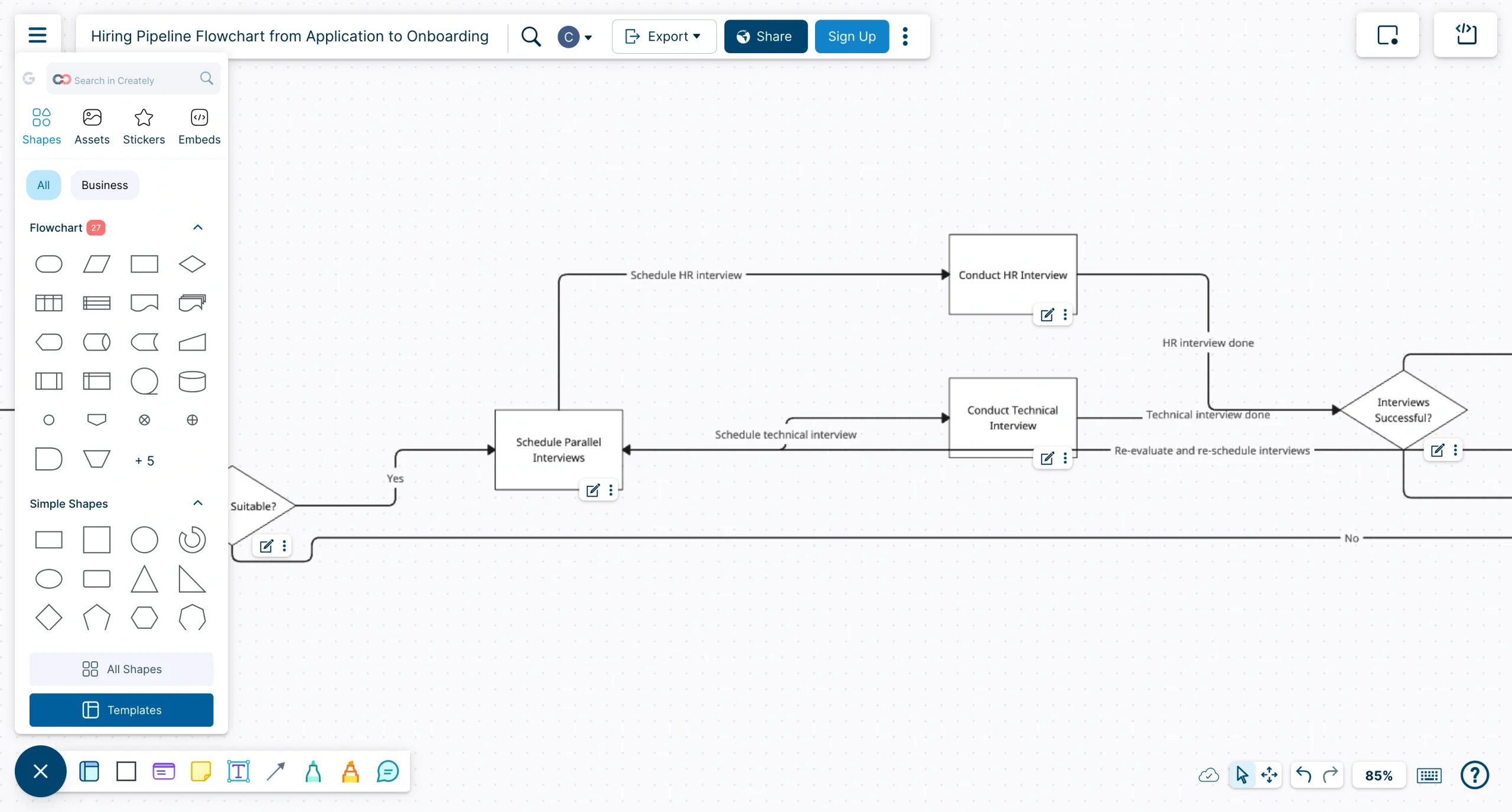1512x812 pixels.
Task: Switch to the pan/move canvas tool
Action: (1270, 775)
